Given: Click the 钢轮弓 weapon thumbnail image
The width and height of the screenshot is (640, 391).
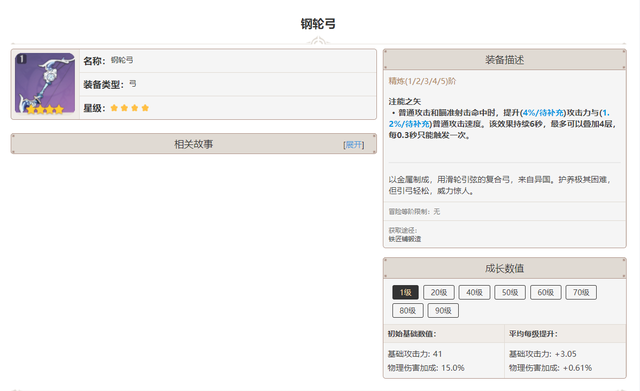Looking at the screenshot, I should pyautogui.click(x=45, y=83).
